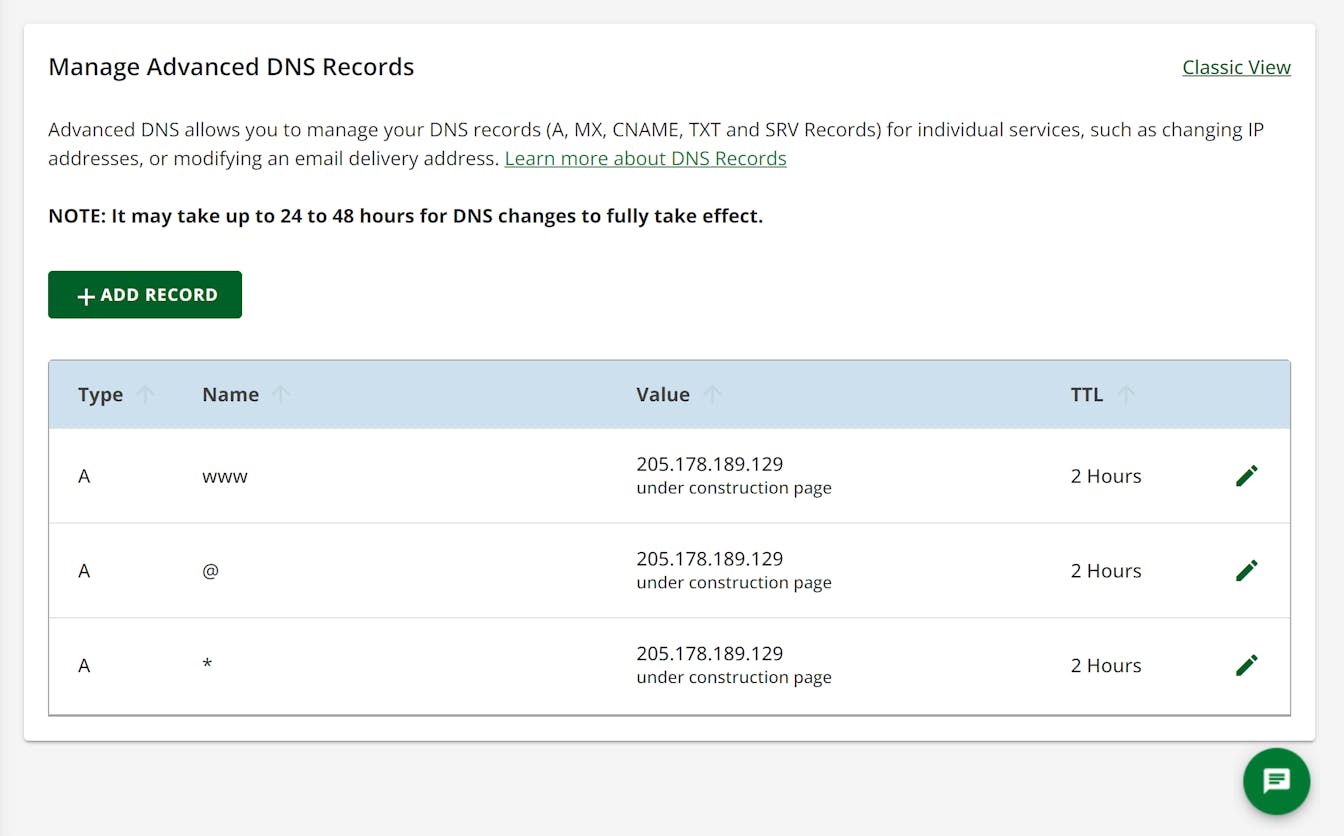
Task: Click the Value column header
Action: pos(662,395)
